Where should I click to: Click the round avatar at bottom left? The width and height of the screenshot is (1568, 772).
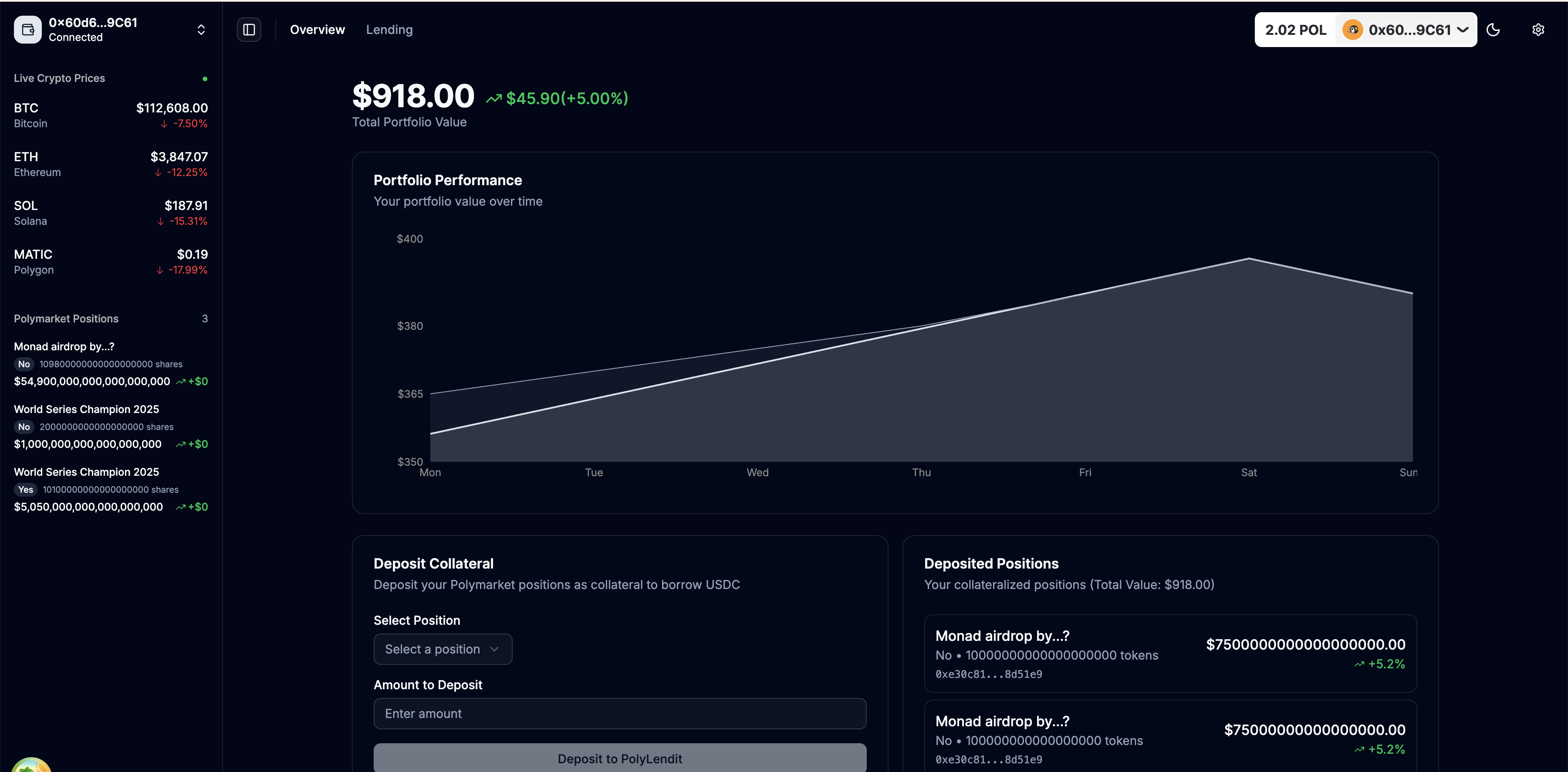[30, 766]
